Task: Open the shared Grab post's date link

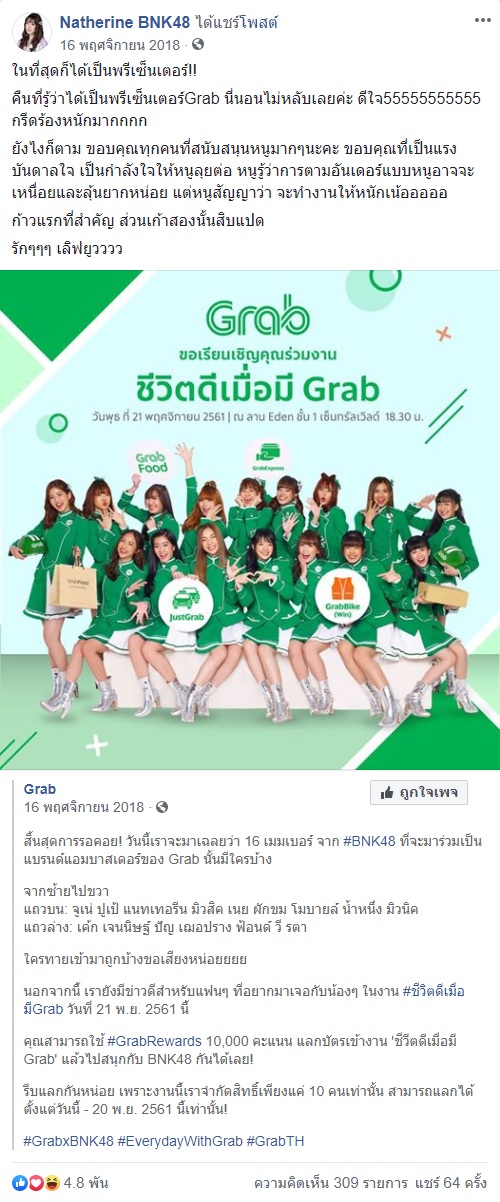Action: (x=84, y=807)
